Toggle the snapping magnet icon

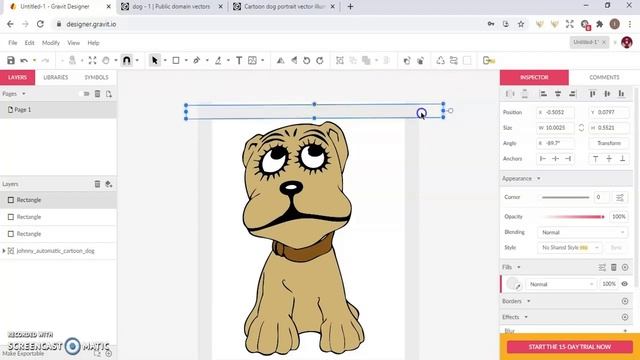[127, 60]
